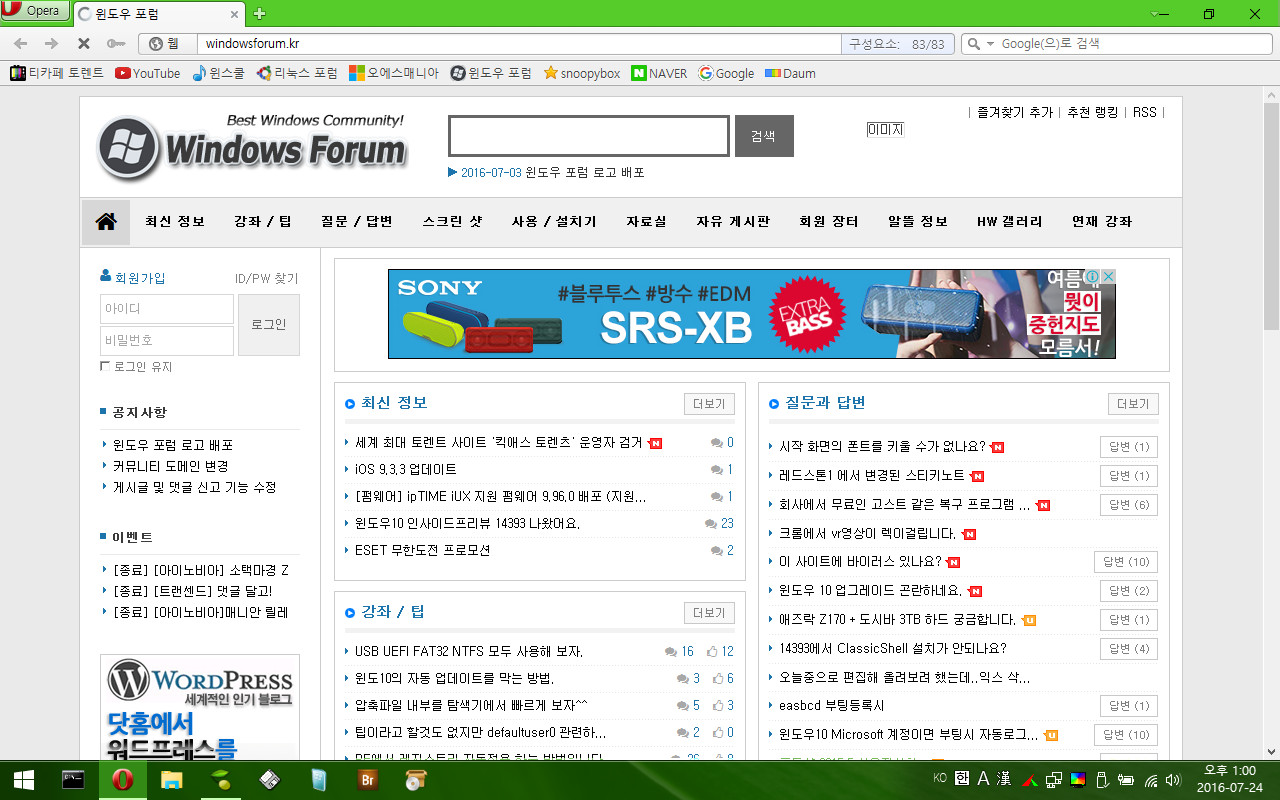Open HW 갤러리 menu item
The height and width of the screenshot is (800, 1280).
pyautogui.click(x=1010, y=222)
